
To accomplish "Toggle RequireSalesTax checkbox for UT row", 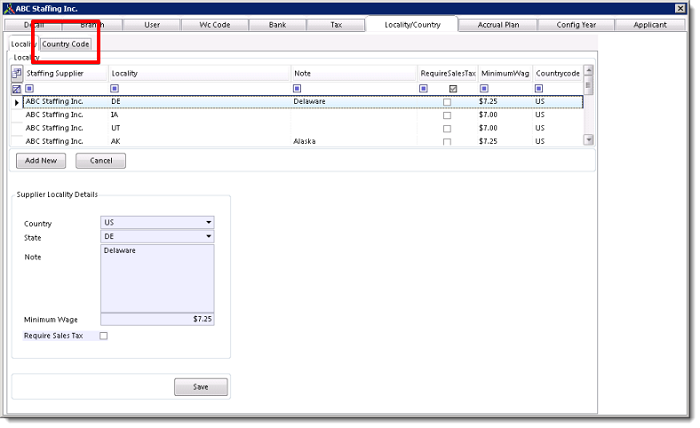I will click(x=447, y=129).
